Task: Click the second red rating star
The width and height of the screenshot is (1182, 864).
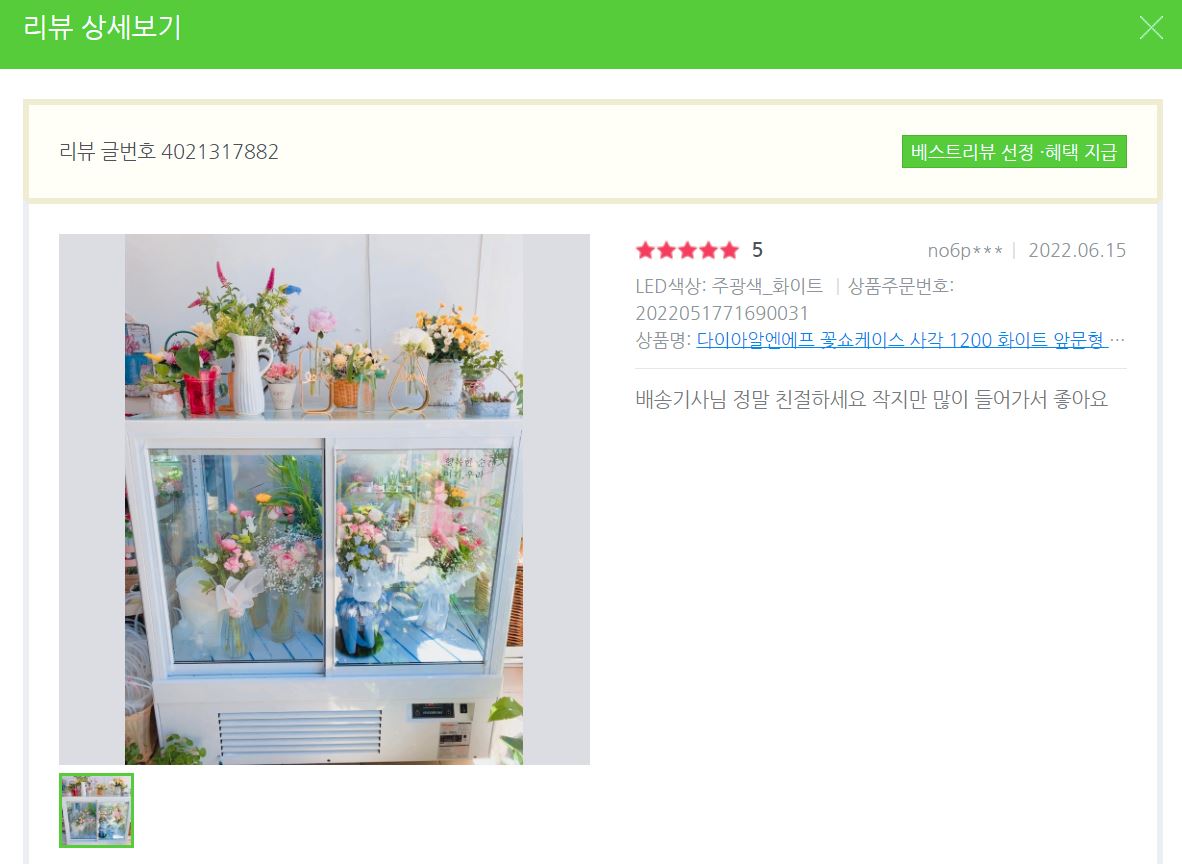Action: click(666, 250)
